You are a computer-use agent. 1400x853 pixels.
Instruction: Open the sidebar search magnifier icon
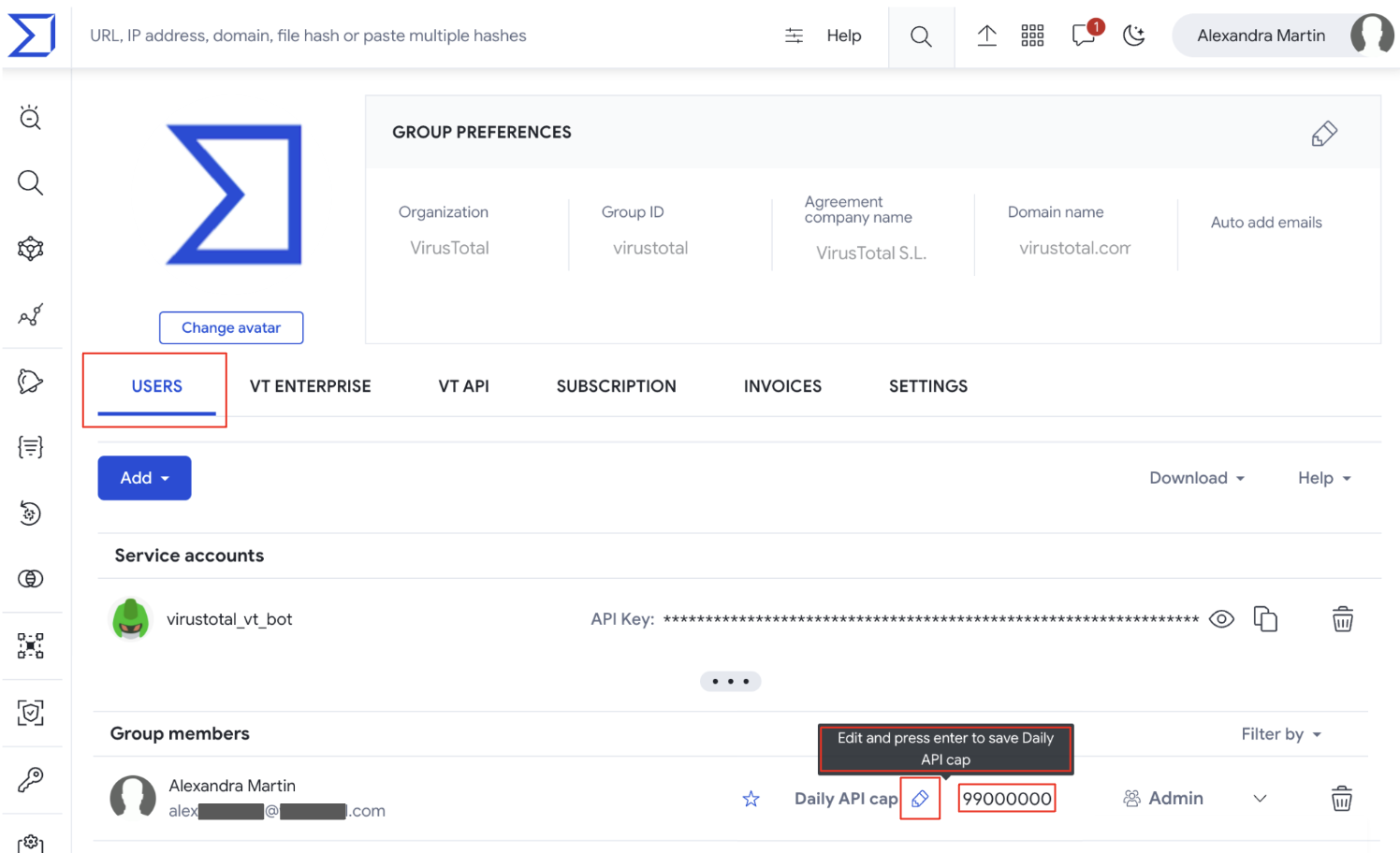pyautogui.click(x=31, y=182)
